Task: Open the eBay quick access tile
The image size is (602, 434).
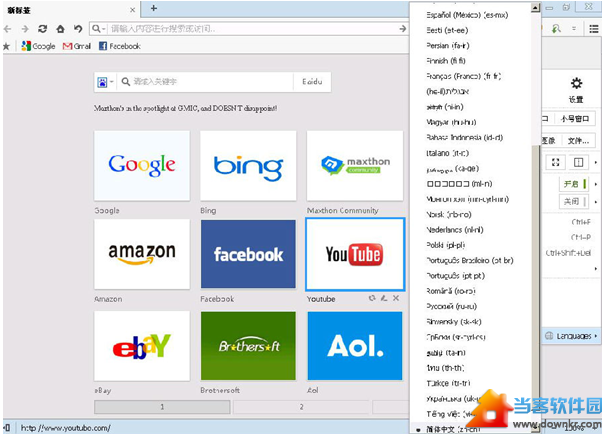Action: [x=142, y=346]
